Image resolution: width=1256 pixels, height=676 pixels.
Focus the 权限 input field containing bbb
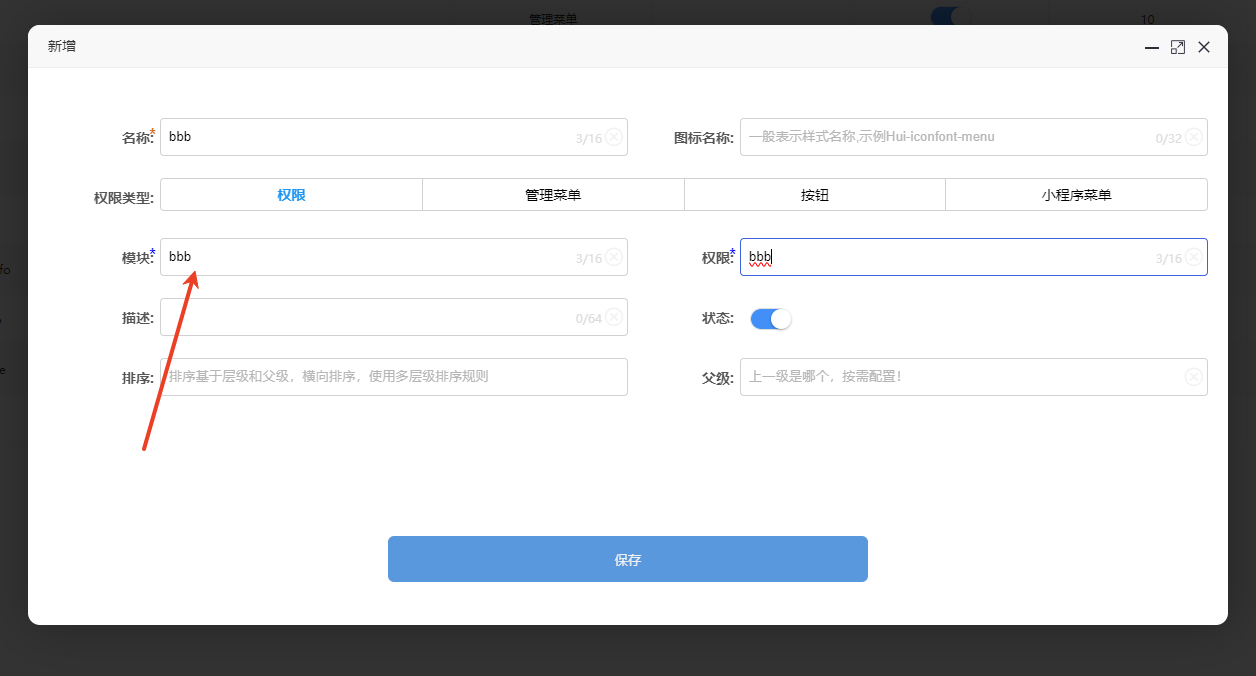pos(974,257)
